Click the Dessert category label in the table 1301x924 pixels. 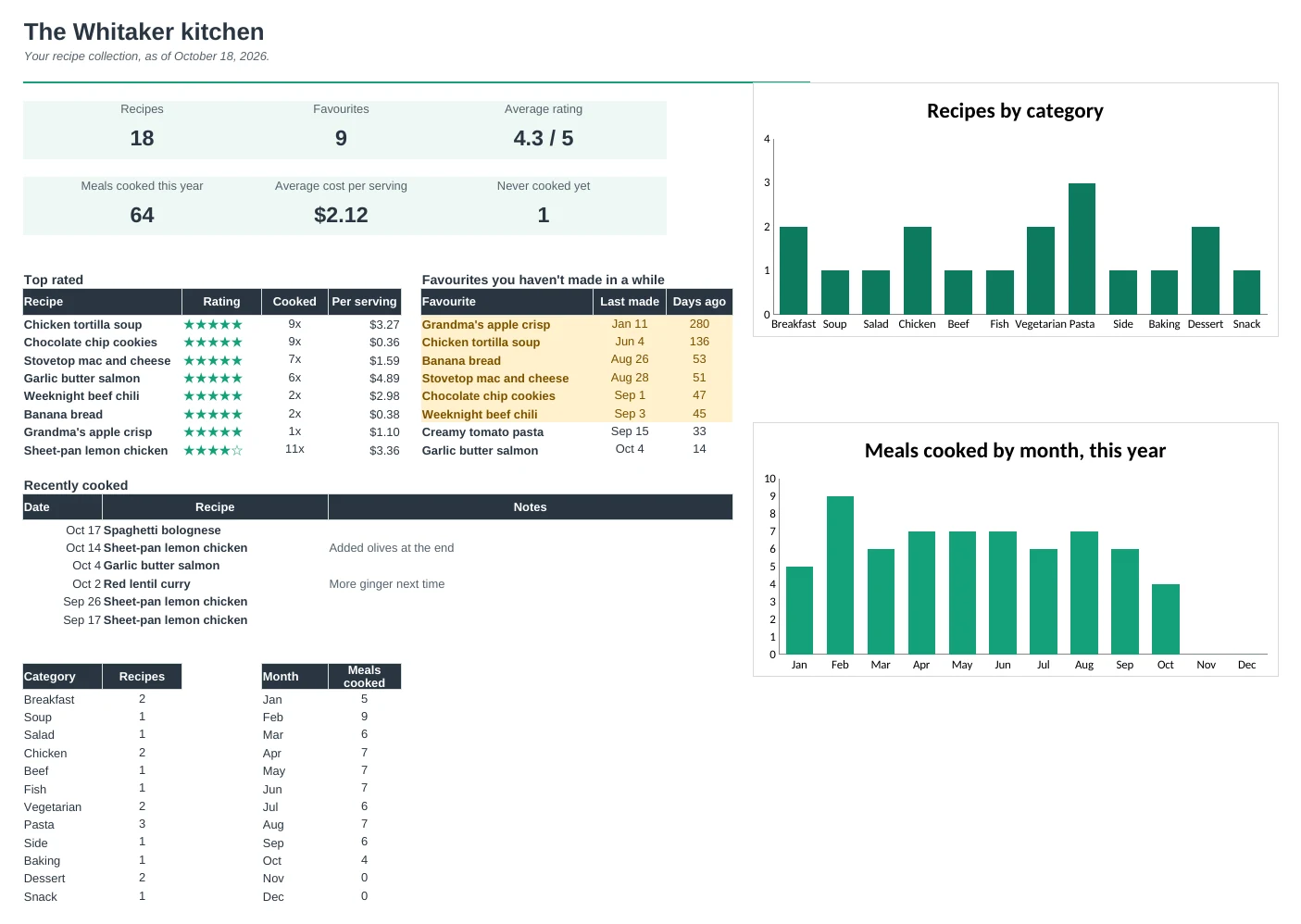click(x=44, y=879)
